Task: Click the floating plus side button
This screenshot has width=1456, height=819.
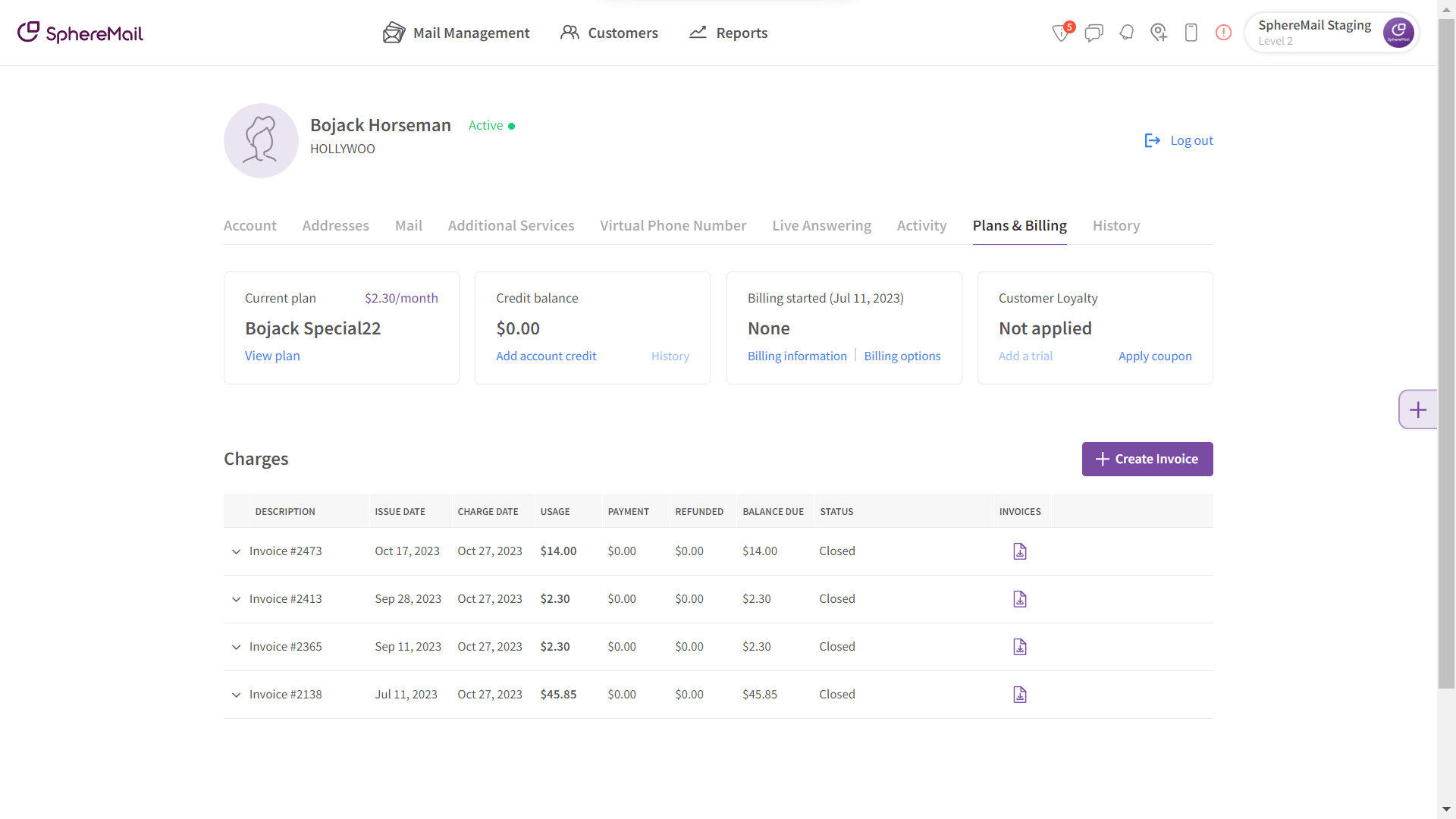Action: click(x=1417, y=409)
